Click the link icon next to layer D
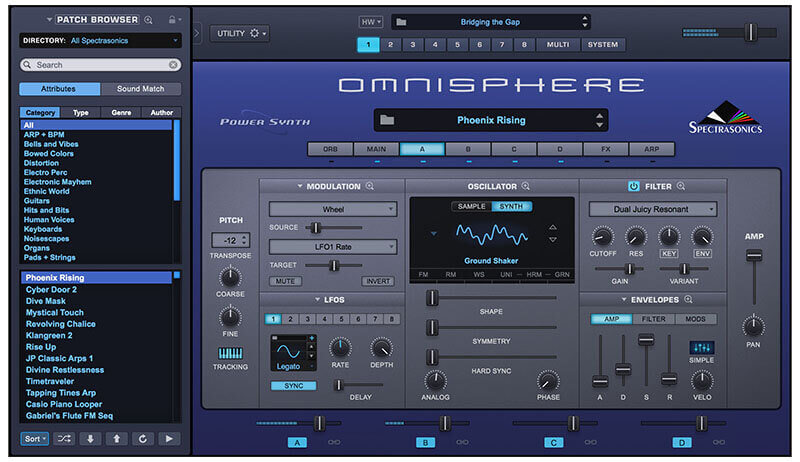 [x=718, y=442]
